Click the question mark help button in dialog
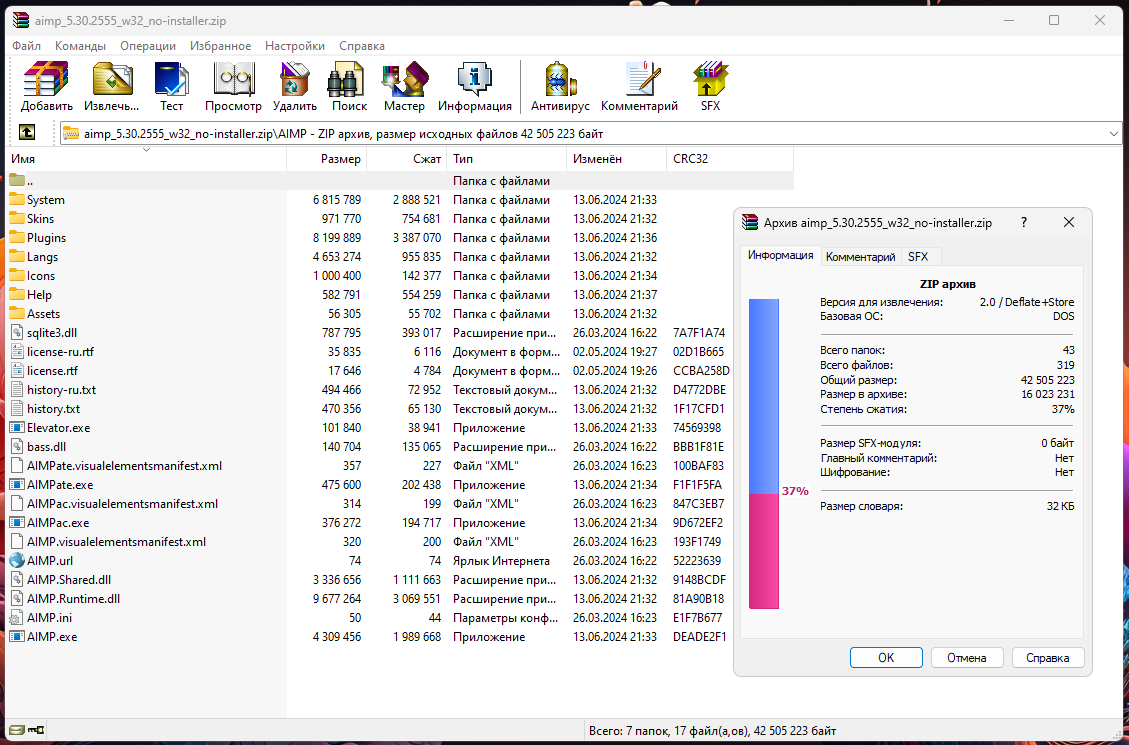The height and width of the screenshot is (745, 1129). click(1025, 222)
